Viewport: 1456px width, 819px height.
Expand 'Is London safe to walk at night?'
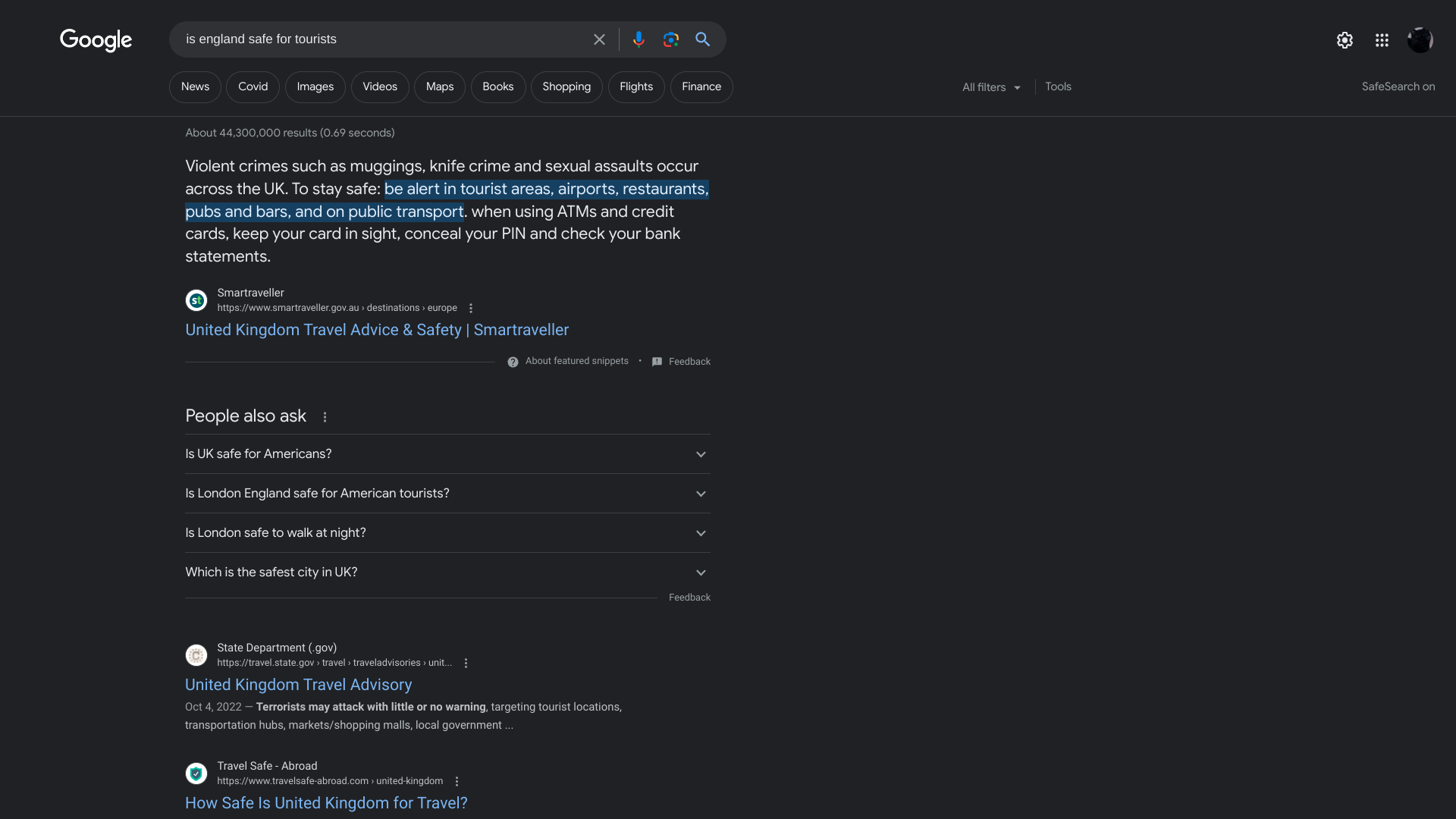tap(447, 533)
